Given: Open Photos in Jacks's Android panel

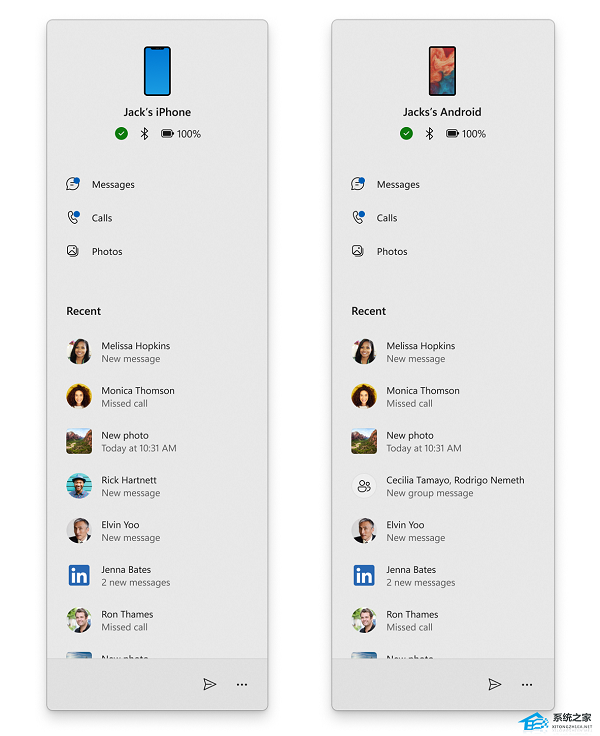Looking at the screenshot, I should pos(379,251).
